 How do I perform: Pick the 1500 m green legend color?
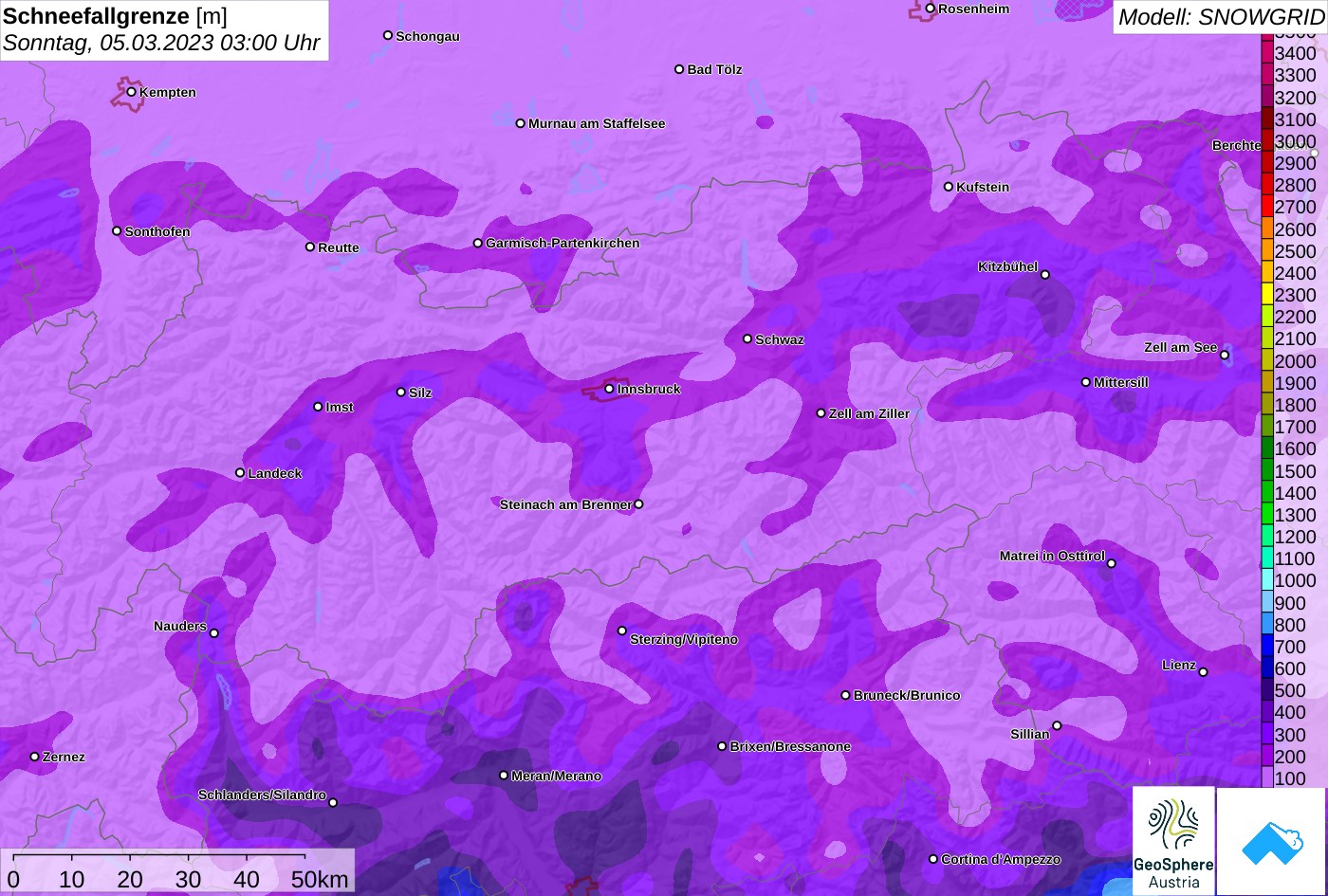[1267, 471]
